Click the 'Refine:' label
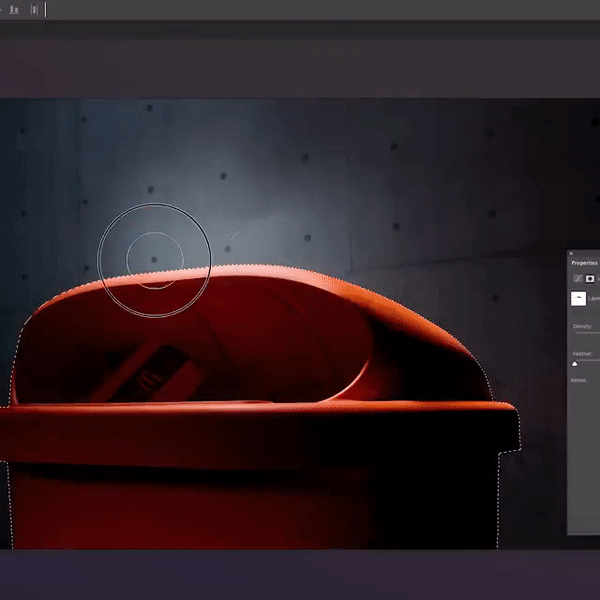This screenshot has width=600, height=600. point(579,380)
